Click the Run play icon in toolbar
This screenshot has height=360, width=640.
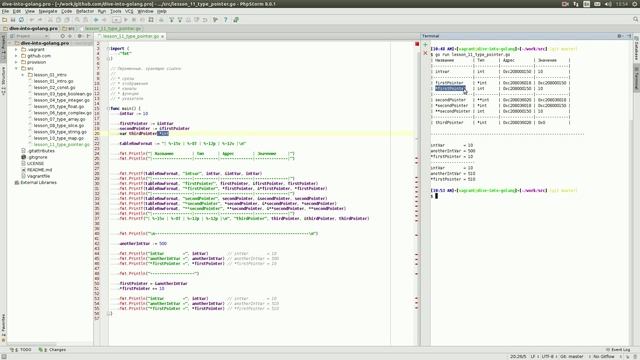(x=126, y=20)
